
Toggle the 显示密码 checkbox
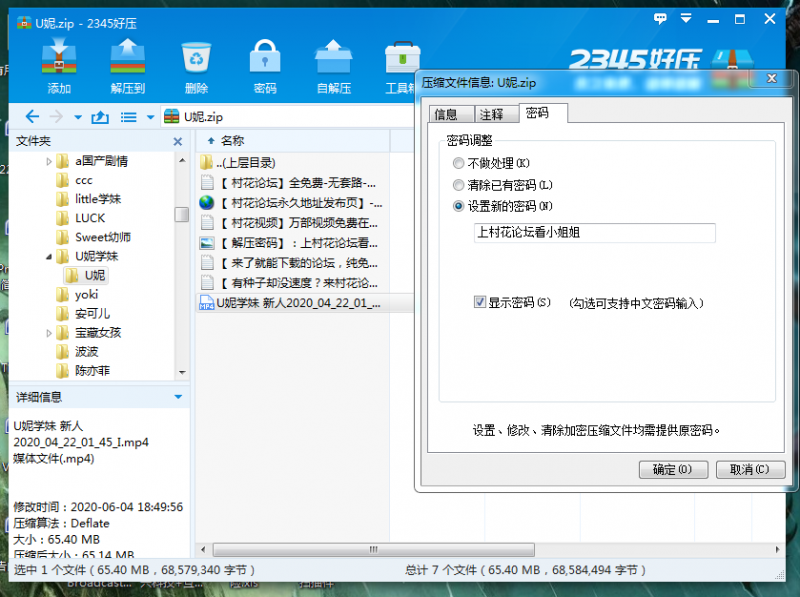(x=481, y=302)
